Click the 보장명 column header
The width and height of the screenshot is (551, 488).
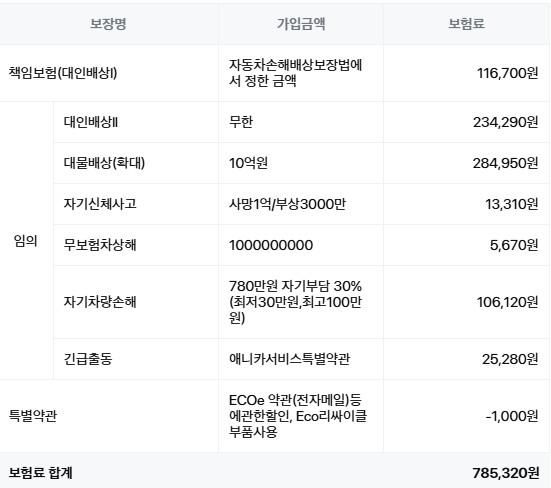(108, 24)
